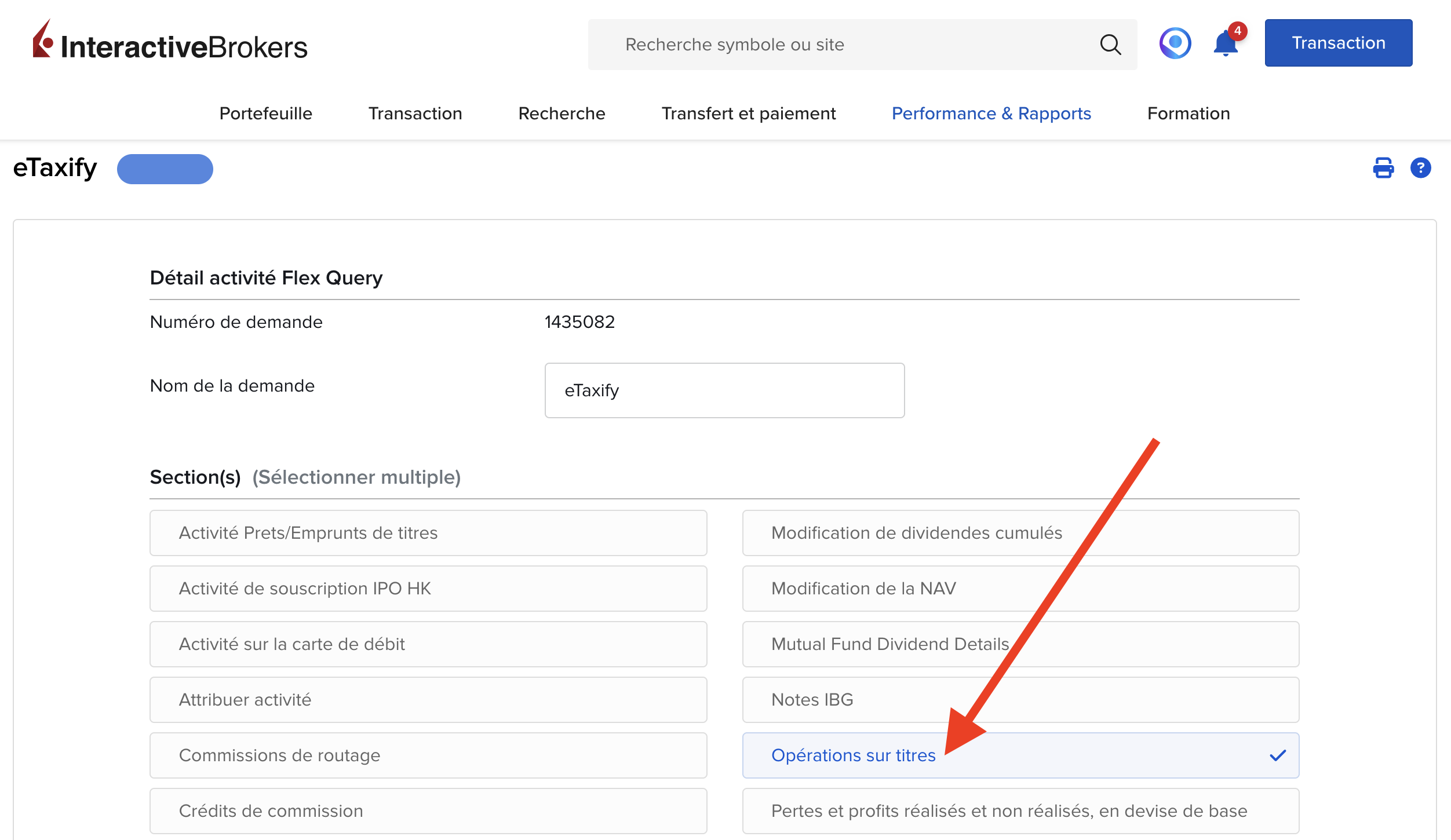Image resolution: width=1451 pixels, height=840 pixels.
Task: Open Transfert et paiement menu
Action: click(749, 114)
